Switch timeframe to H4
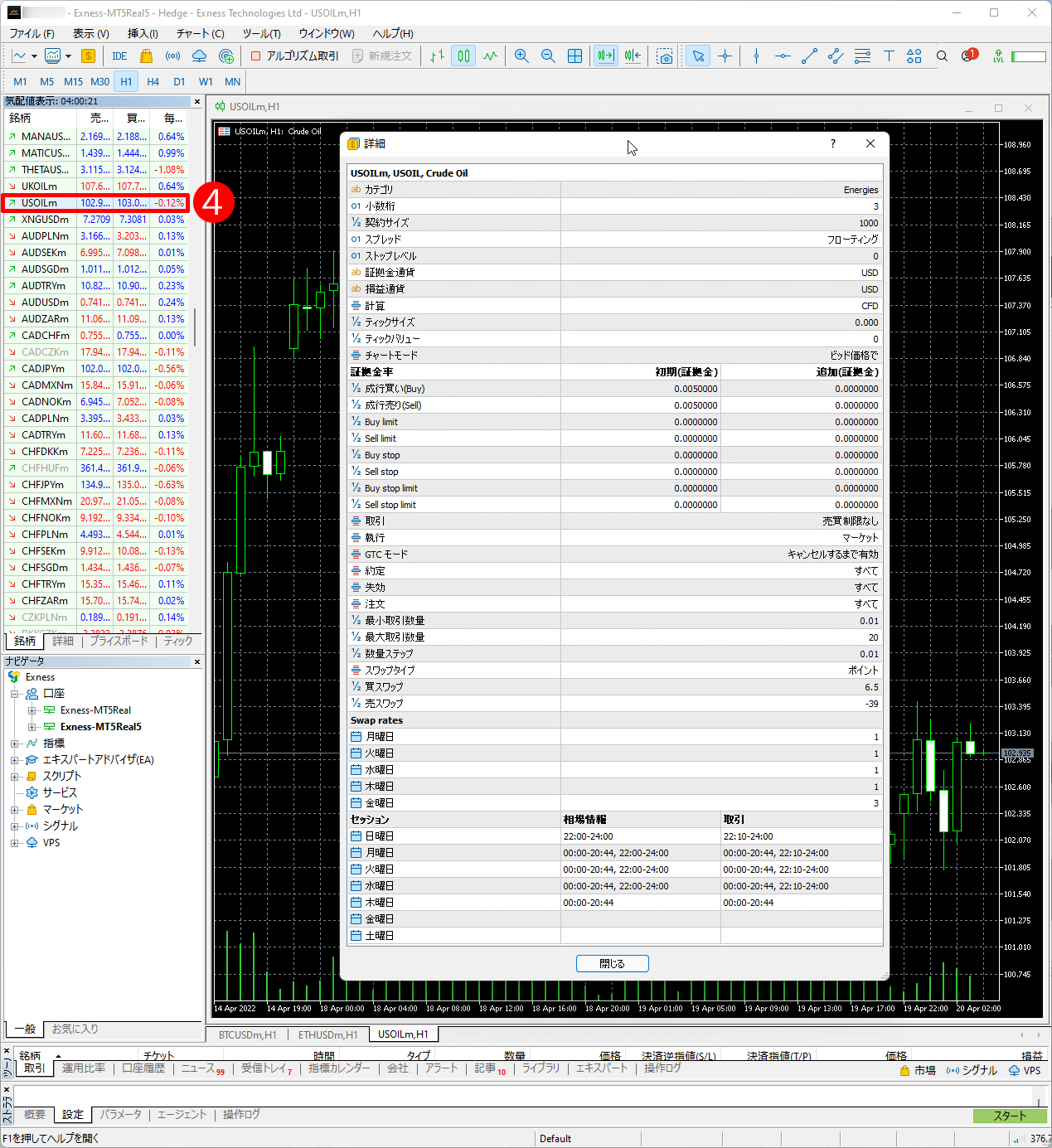Viewport: 1052px width, 1148px height. click(x=153, y=81)
